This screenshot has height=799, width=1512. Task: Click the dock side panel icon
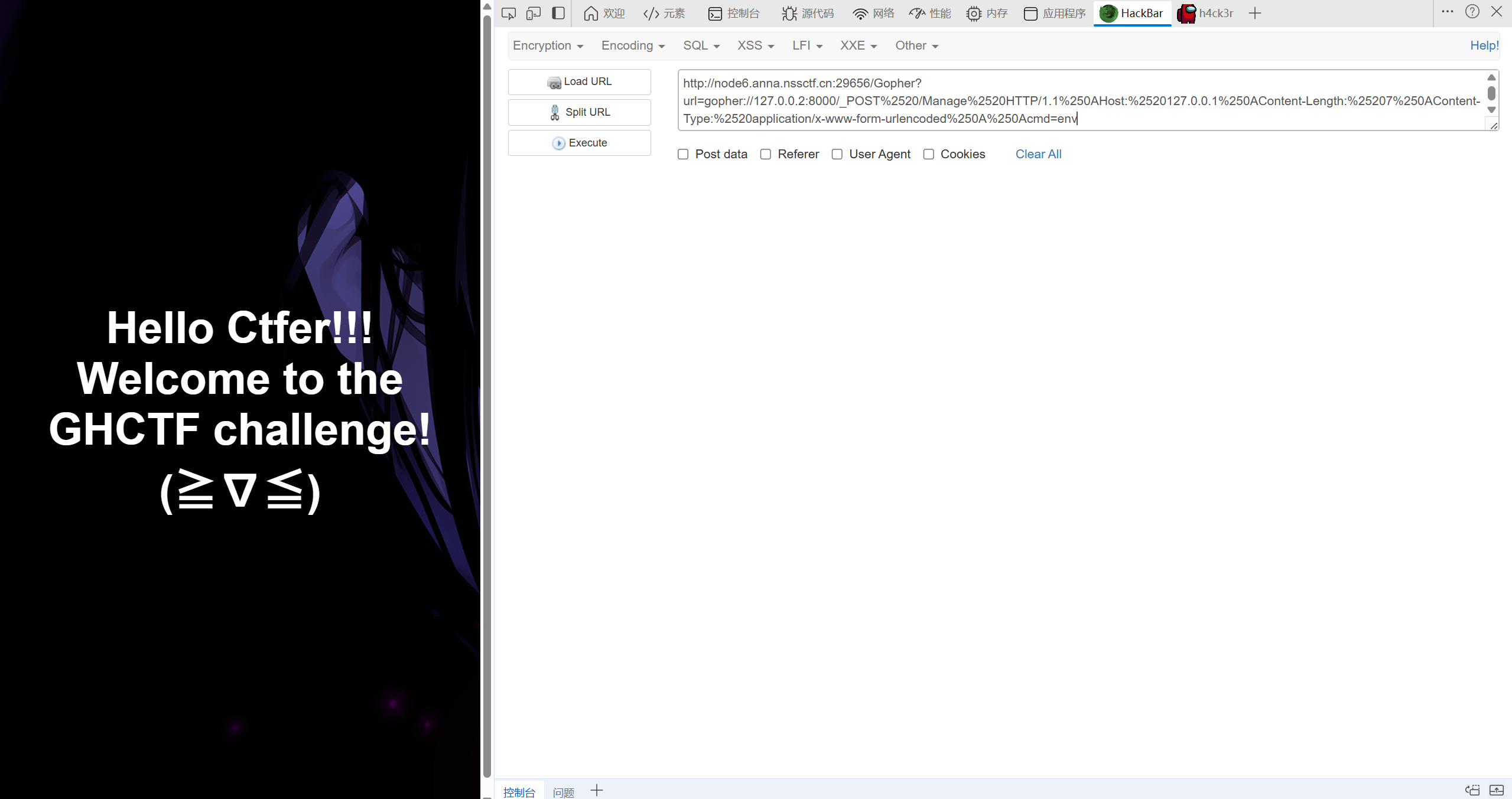[558, 13]
